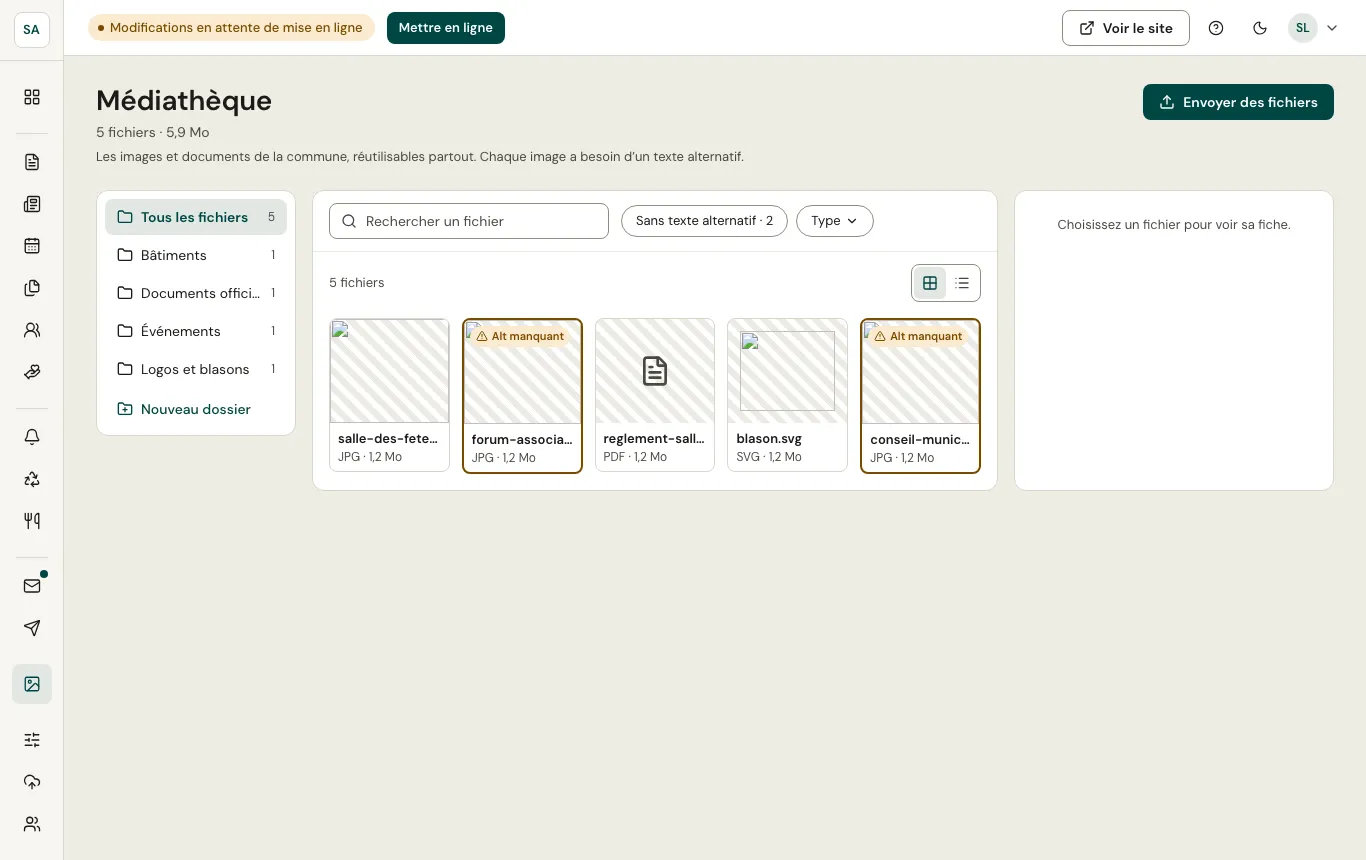Open the users icon at the sidebar bottom
1366x860 pixels.
[x=32, y=824]
